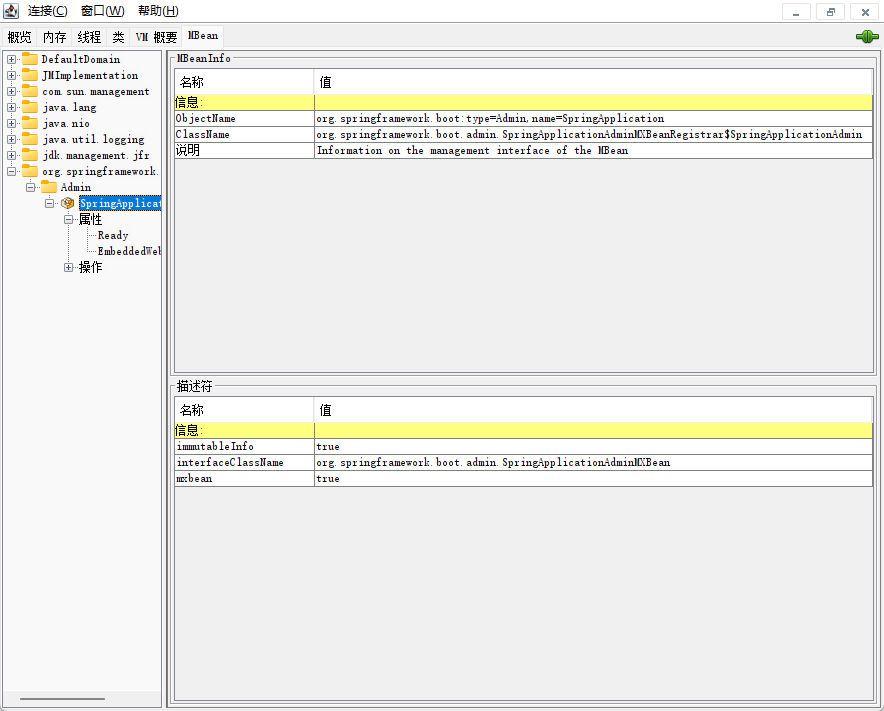Expand the 操作 operations node
This screenshot has width=884, height=711.
pyautogui.click(x=68, y=267)
